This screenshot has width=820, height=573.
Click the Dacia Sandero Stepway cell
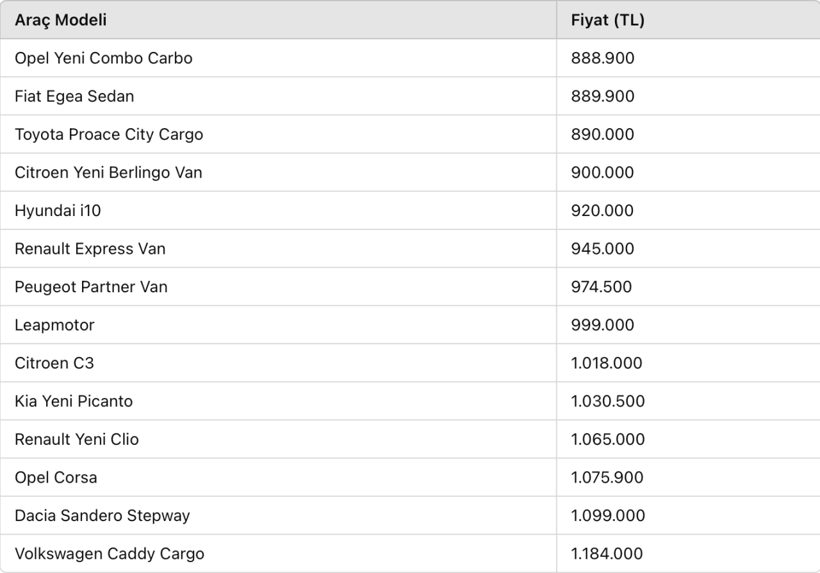[102, 515]
